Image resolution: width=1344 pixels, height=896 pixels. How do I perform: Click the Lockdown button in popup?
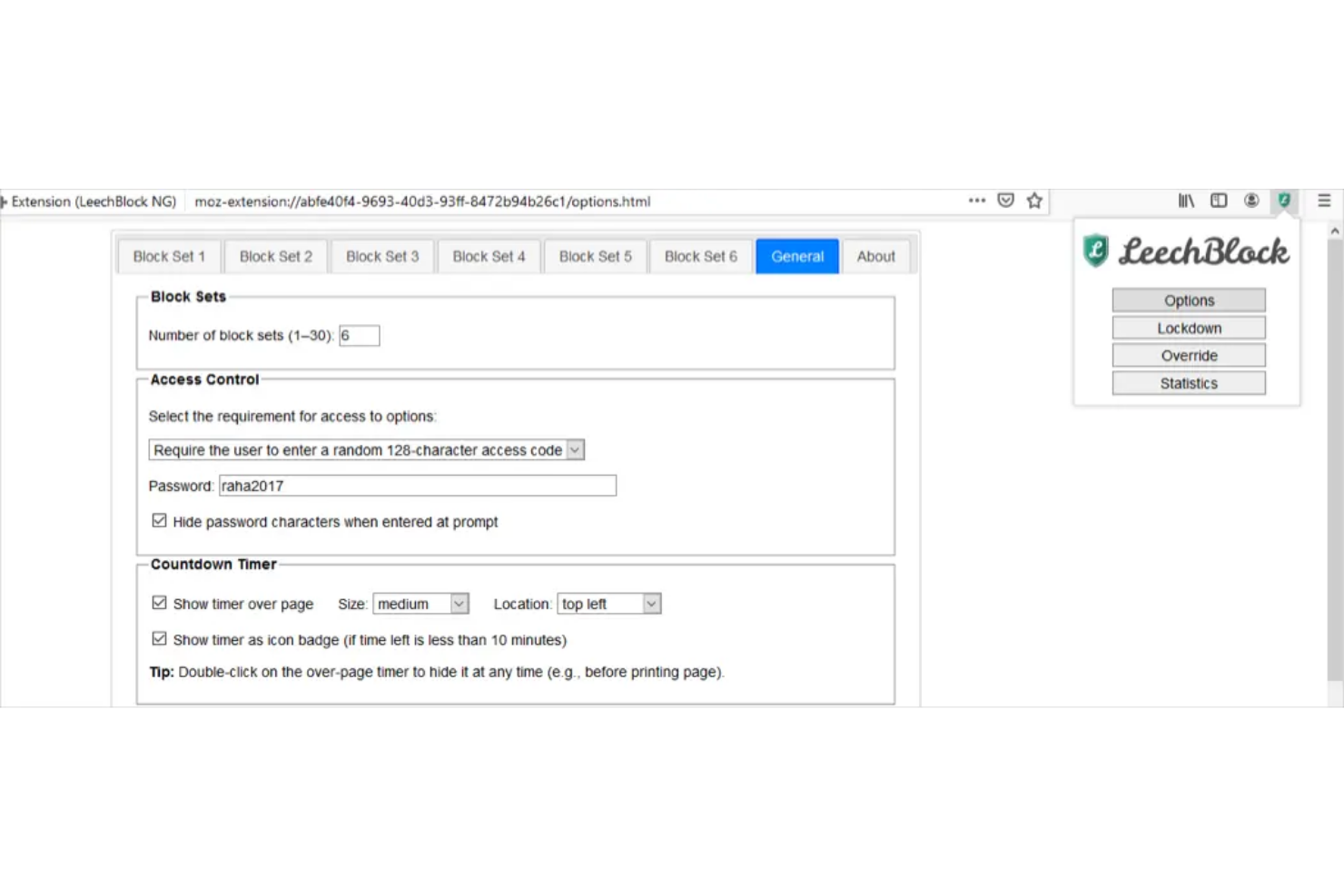(1188, 329)
